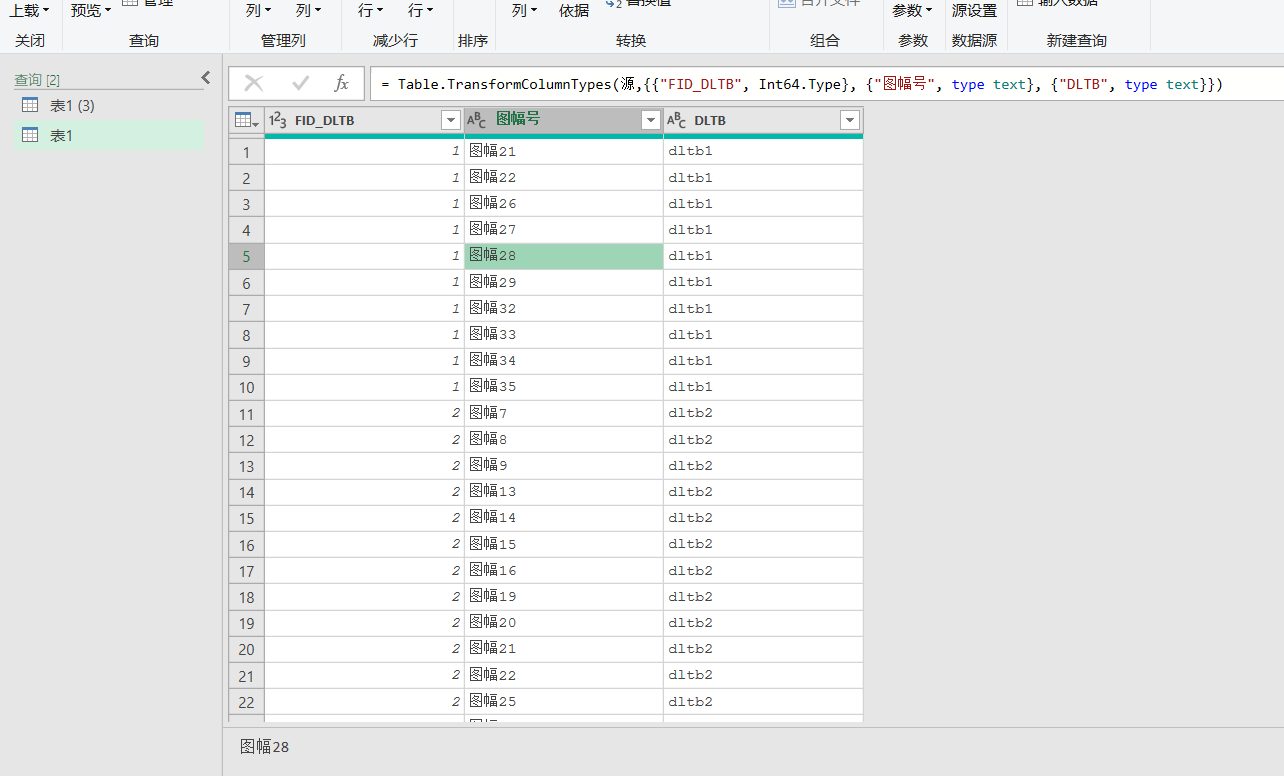Click the 图幅16 cell

click(564, 571)
